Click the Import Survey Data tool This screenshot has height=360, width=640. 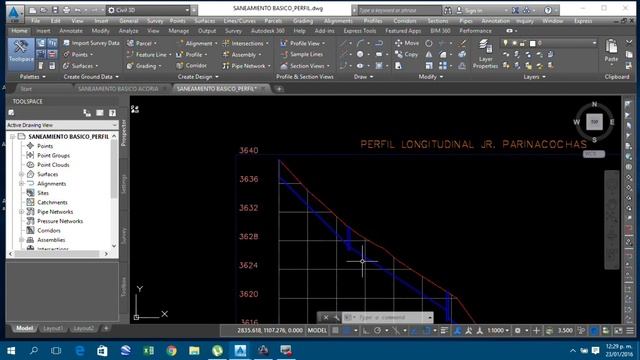point(91,43)
